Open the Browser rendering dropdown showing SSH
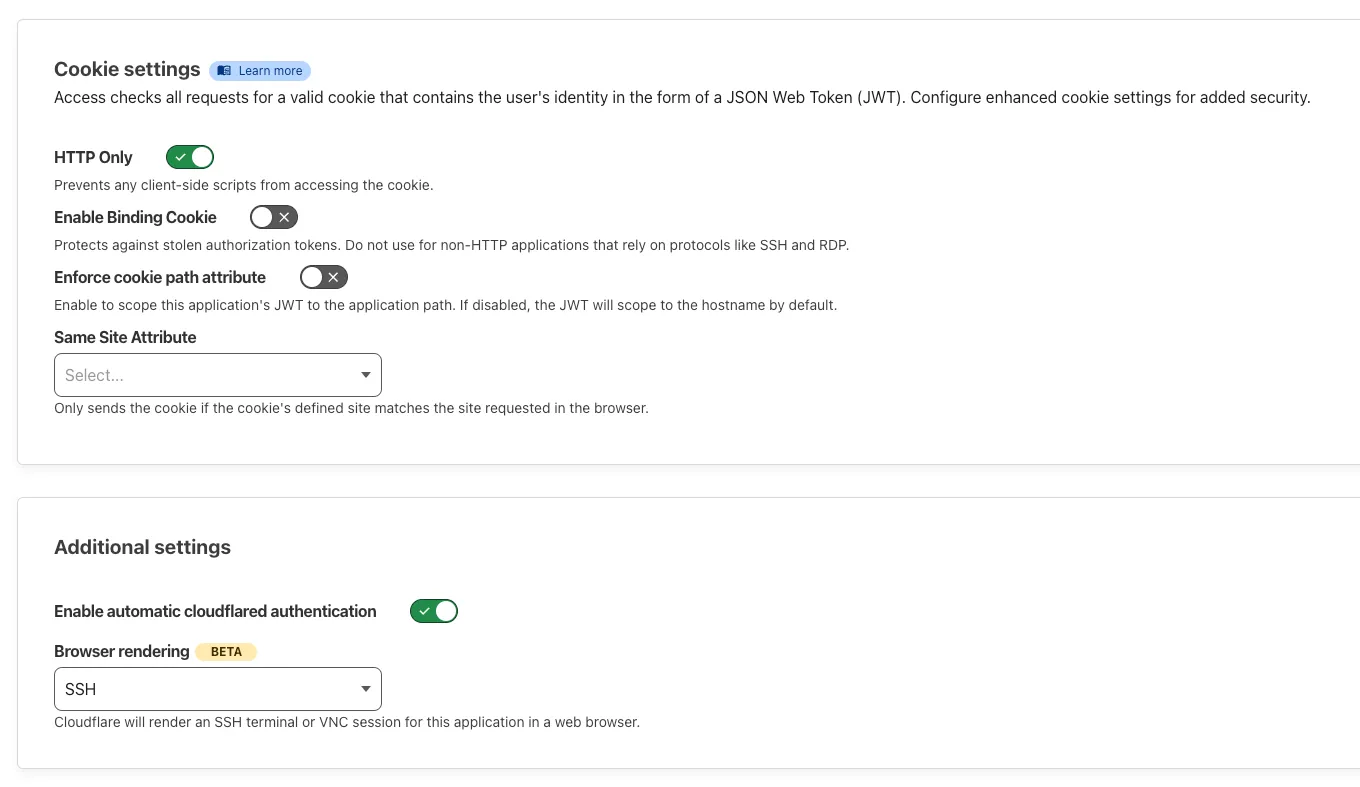1360x787 pixels. click(x=218, y=689)
